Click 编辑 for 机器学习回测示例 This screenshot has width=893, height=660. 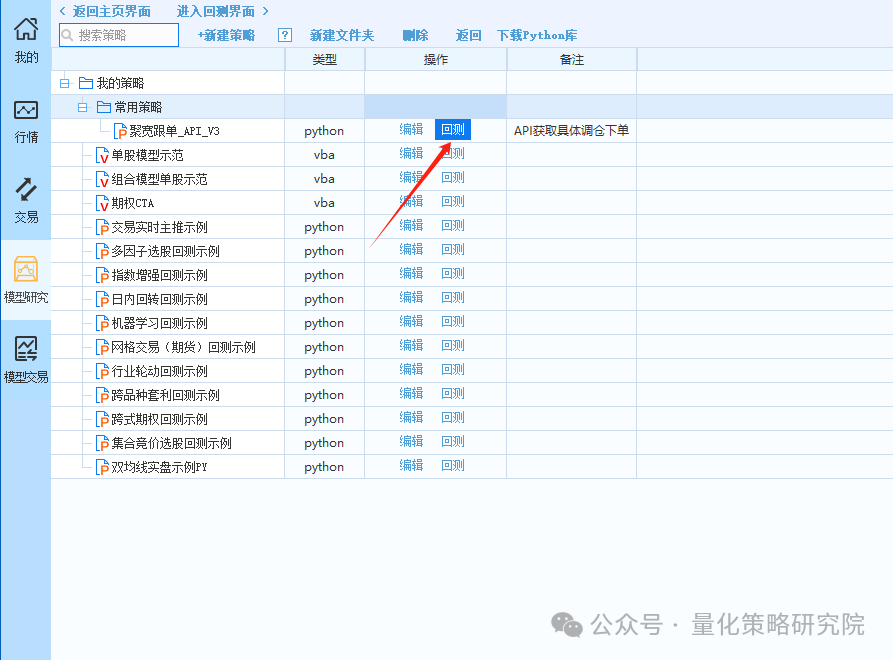(x=411, y=321)
